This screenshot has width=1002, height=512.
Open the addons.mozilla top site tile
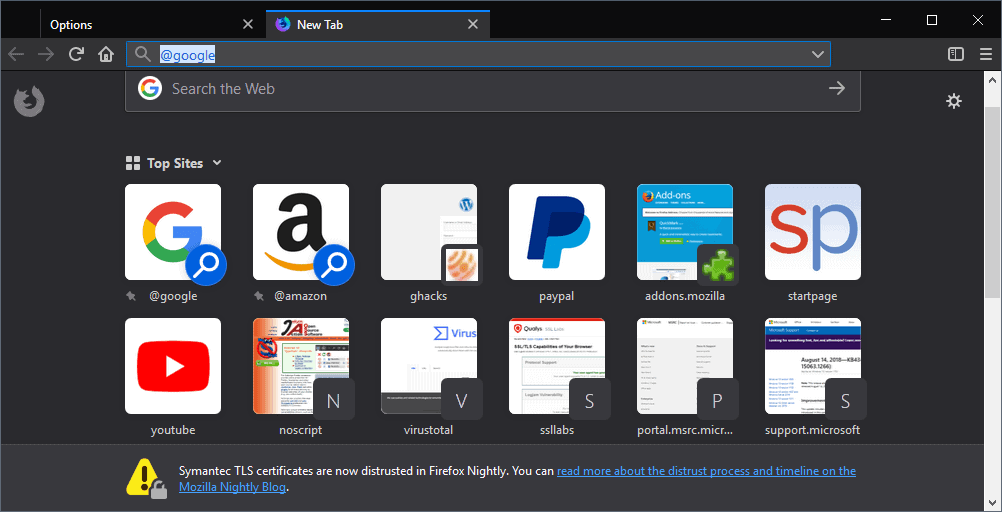(684, 232)
